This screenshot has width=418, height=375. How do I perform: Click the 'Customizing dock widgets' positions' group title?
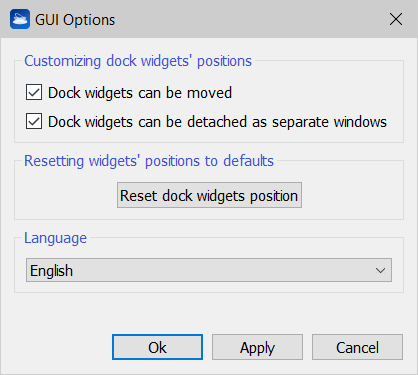(x=138, y=61)
